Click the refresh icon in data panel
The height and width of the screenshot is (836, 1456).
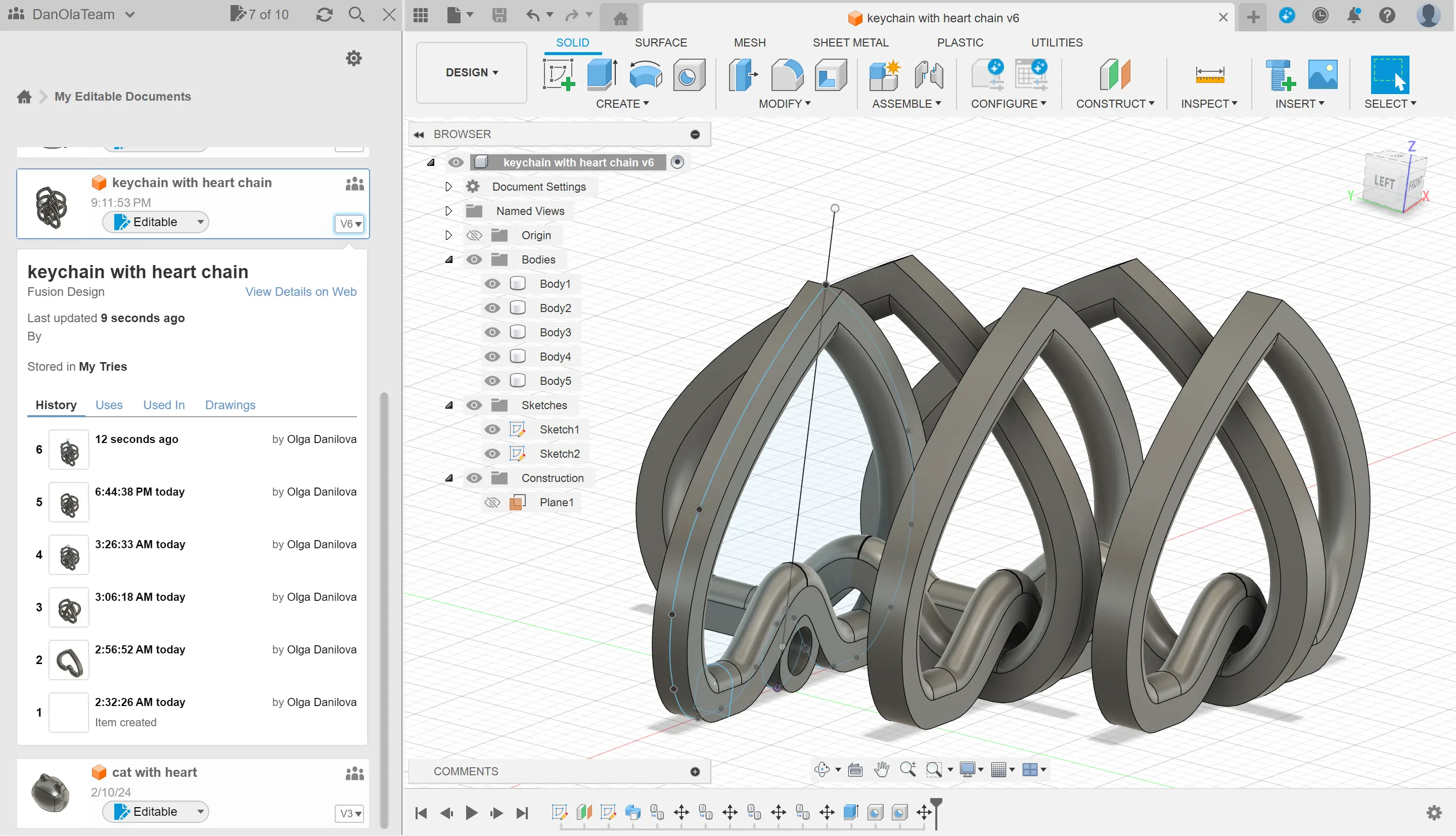tap(324, 14)
